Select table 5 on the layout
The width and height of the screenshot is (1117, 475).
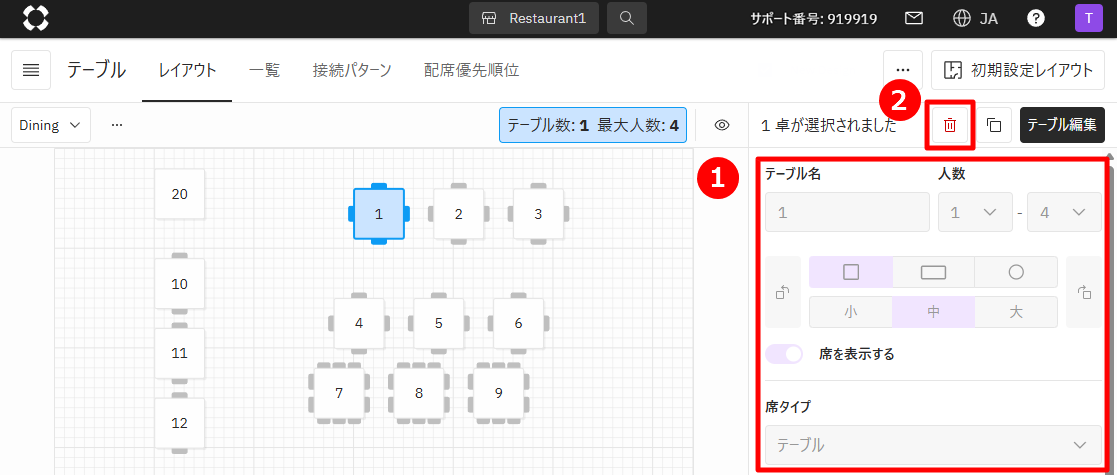point(438,323)
